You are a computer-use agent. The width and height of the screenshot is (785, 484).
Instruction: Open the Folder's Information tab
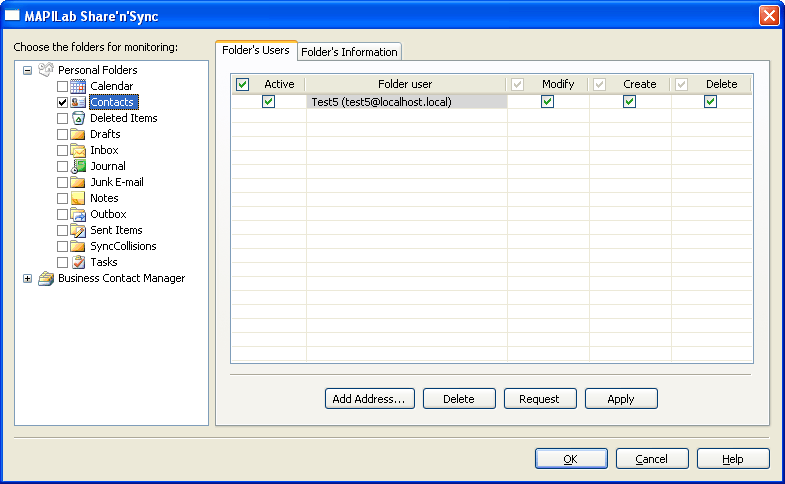349,52
